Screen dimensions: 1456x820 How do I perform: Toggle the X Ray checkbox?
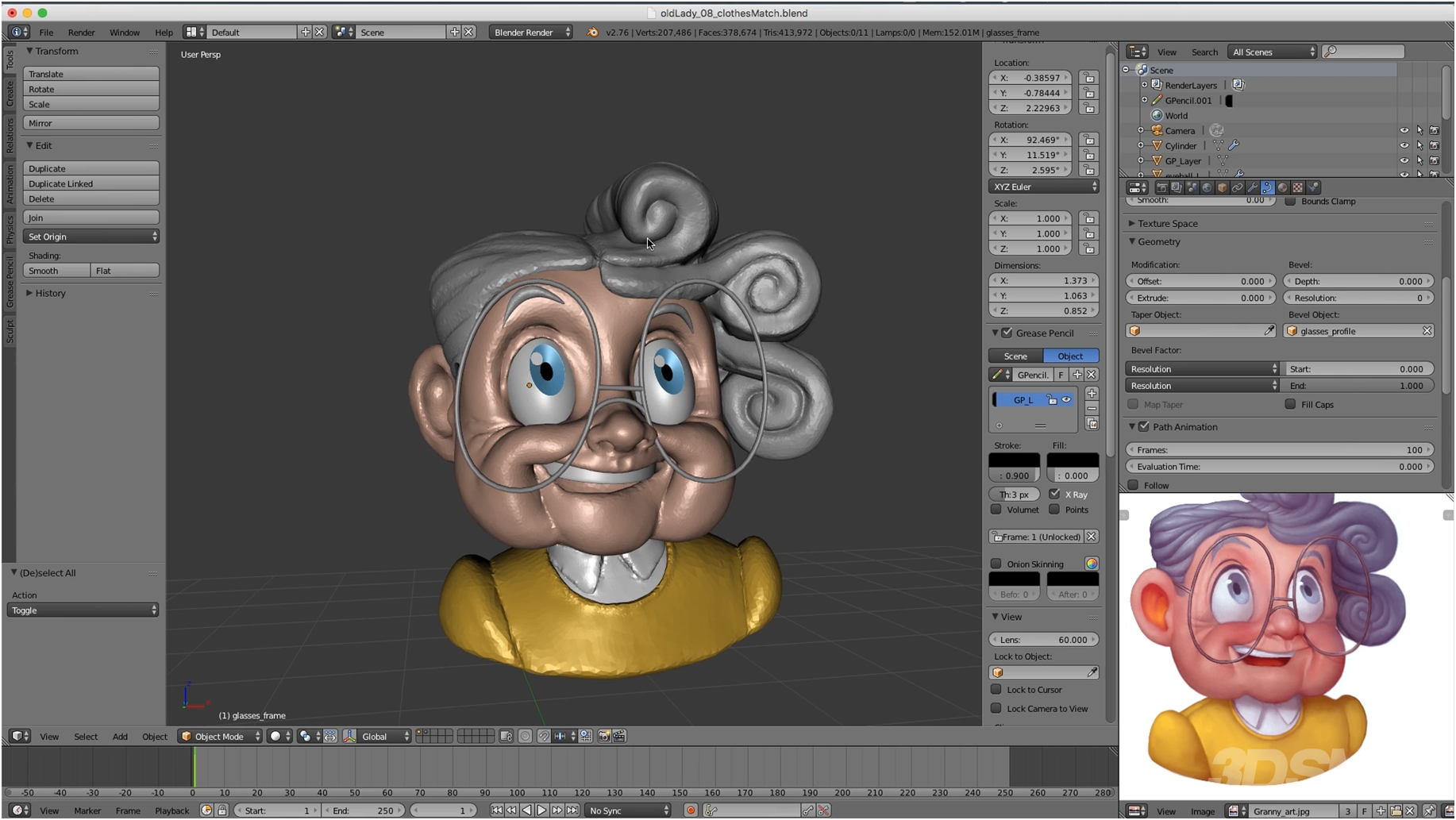click(x=1054, y=494)
